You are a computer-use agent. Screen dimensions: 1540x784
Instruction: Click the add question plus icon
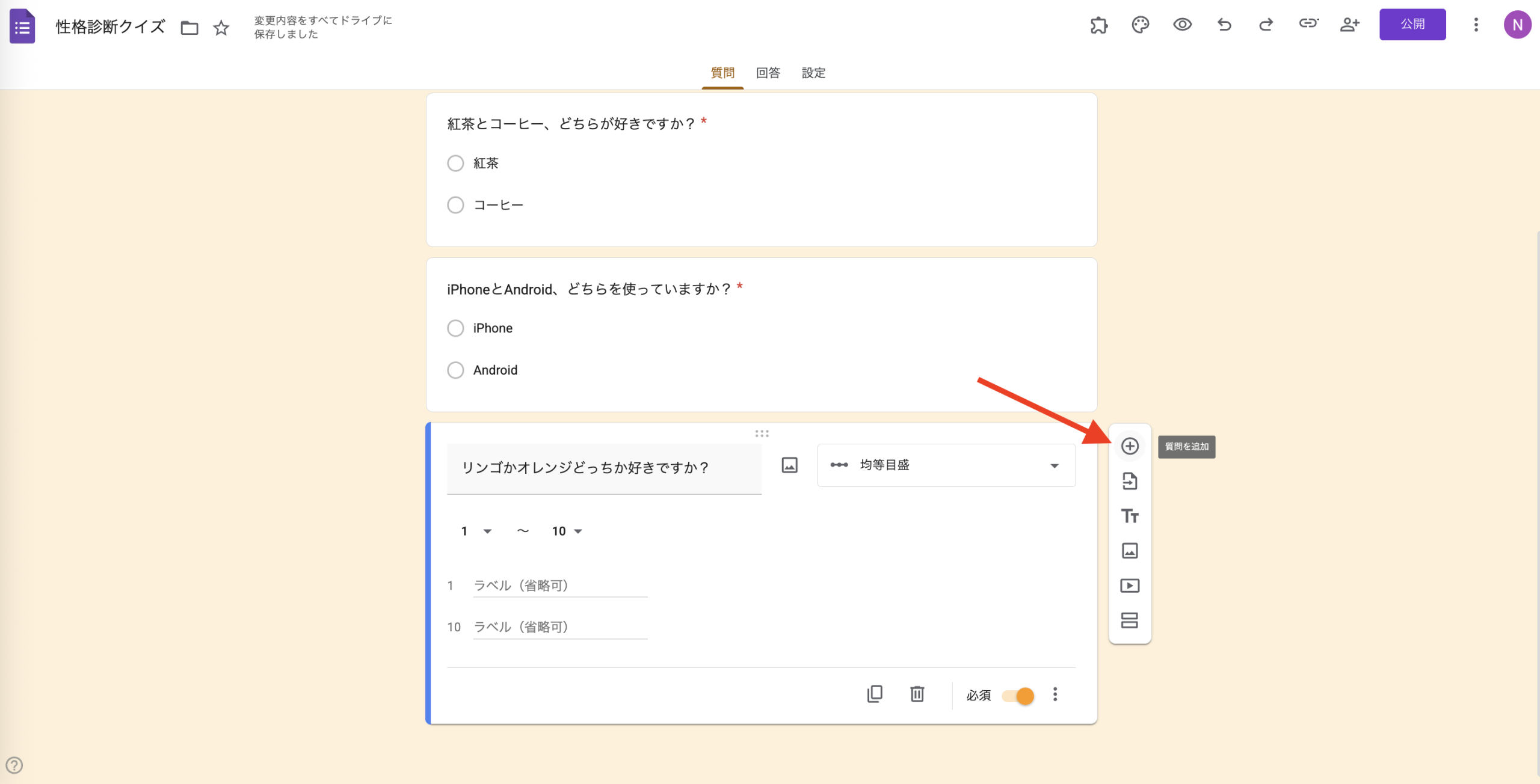1130,446
